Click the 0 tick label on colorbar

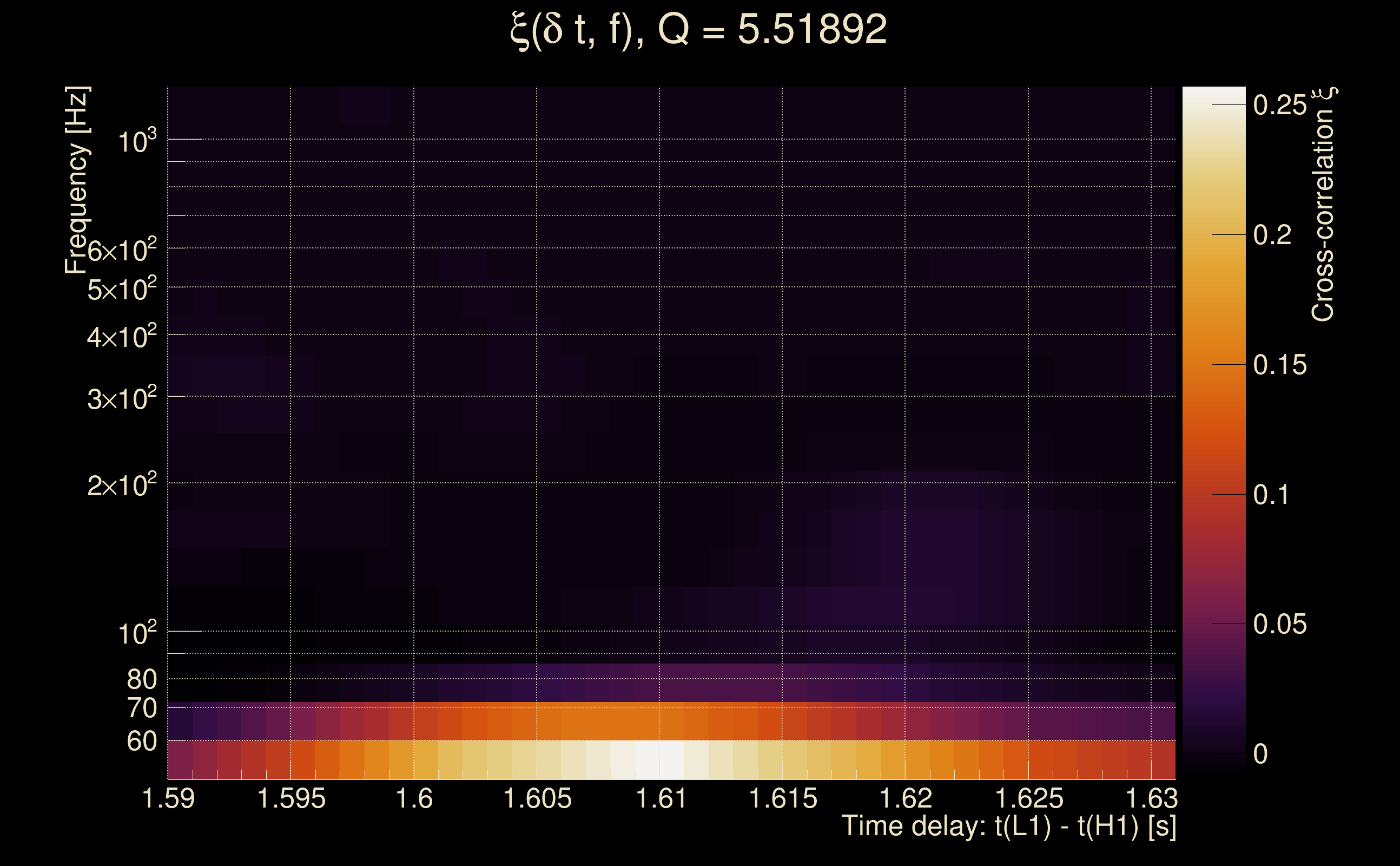tap(1260, 755)
